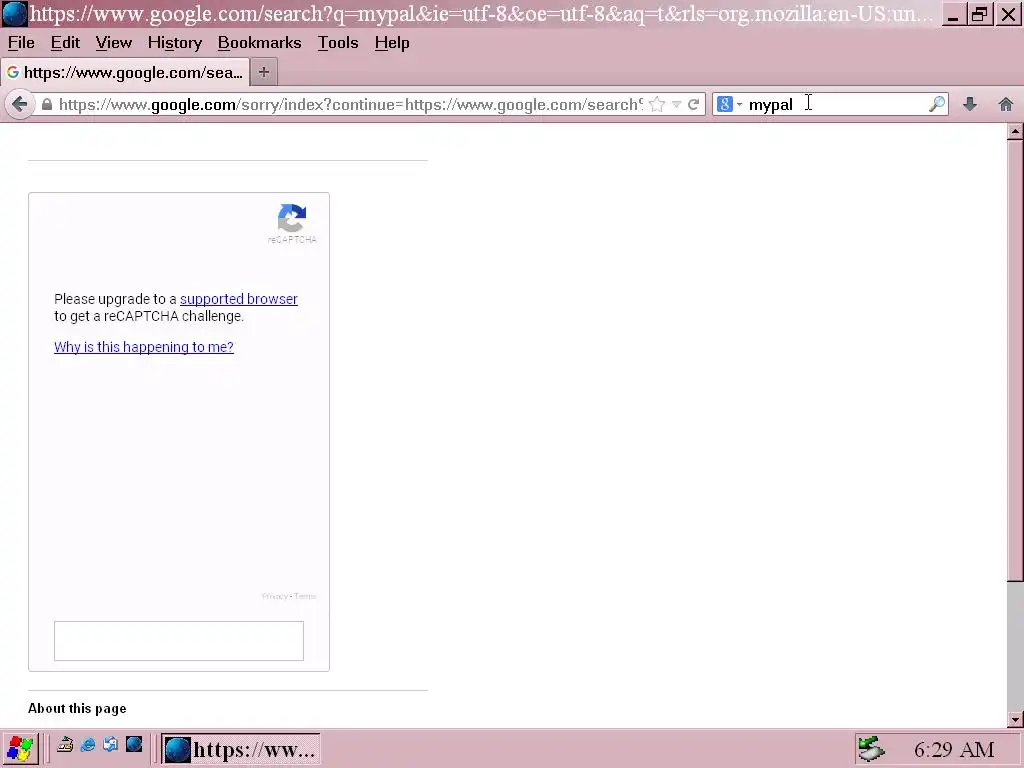Go to the Home page icon

pyautogui.click(x=1006, y=104)
